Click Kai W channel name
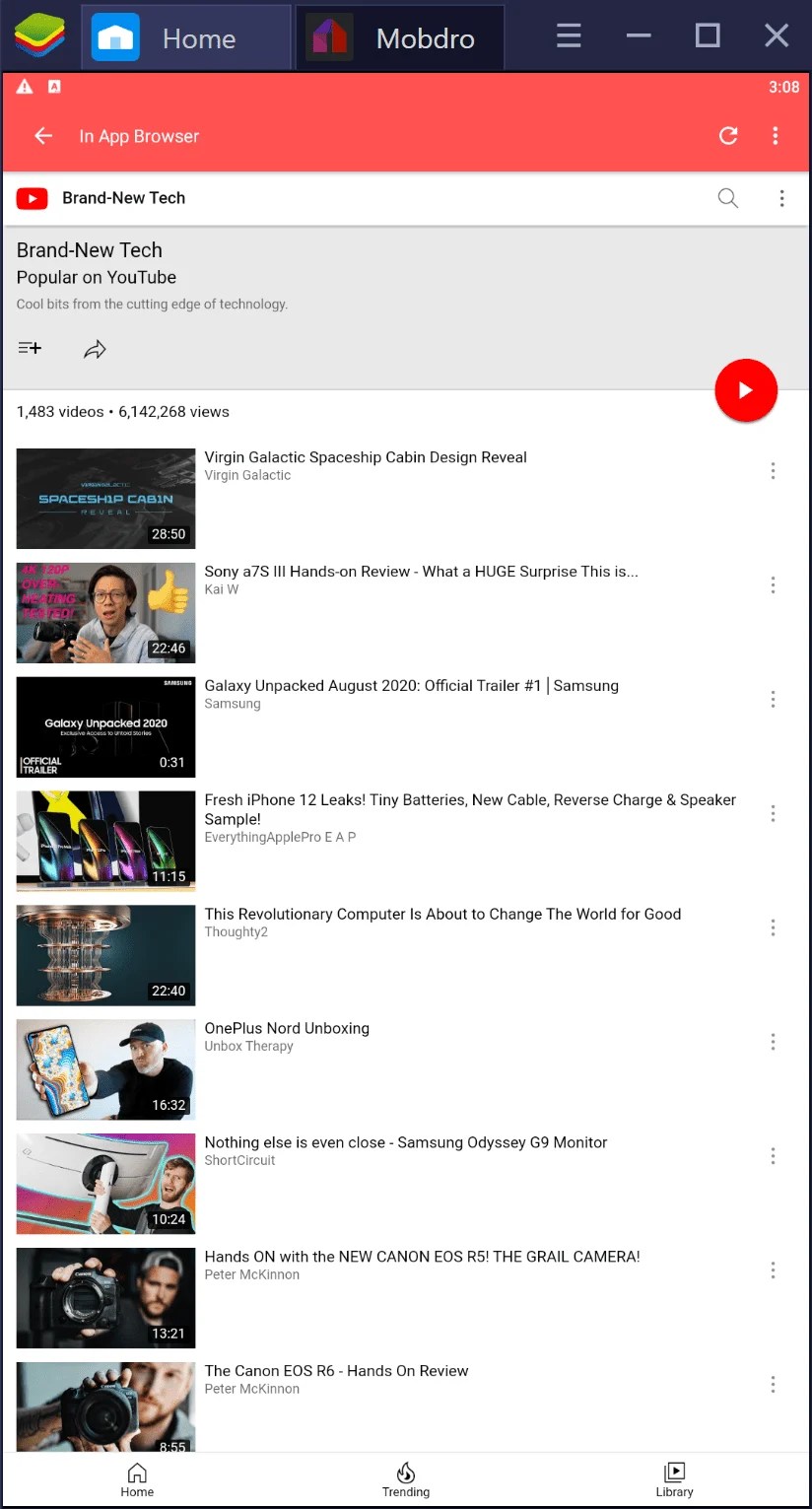The image size is (812, 1509). [222, 589]
